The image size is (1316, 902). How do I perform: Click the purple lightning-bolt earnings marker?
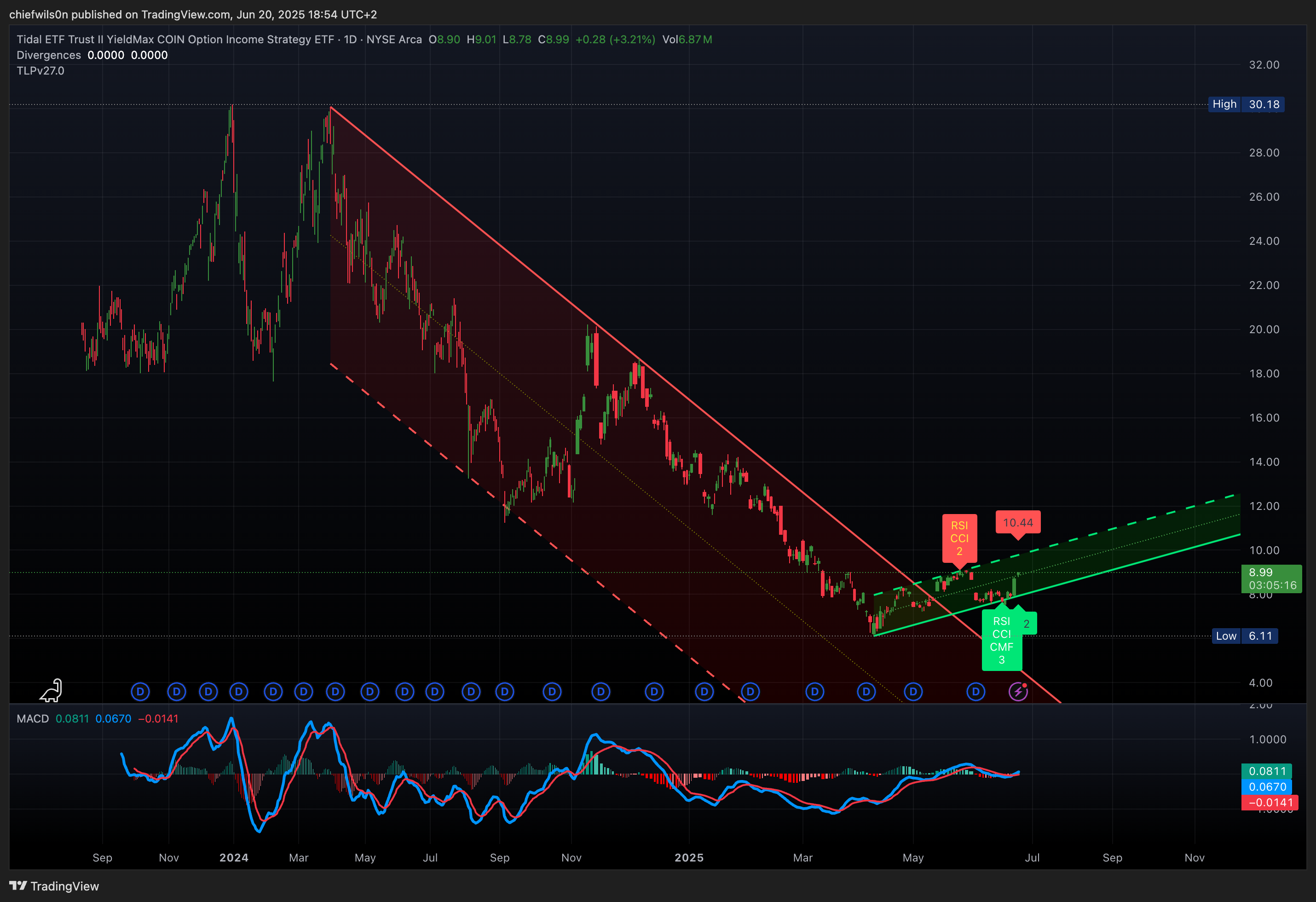tap(1018, 691)
